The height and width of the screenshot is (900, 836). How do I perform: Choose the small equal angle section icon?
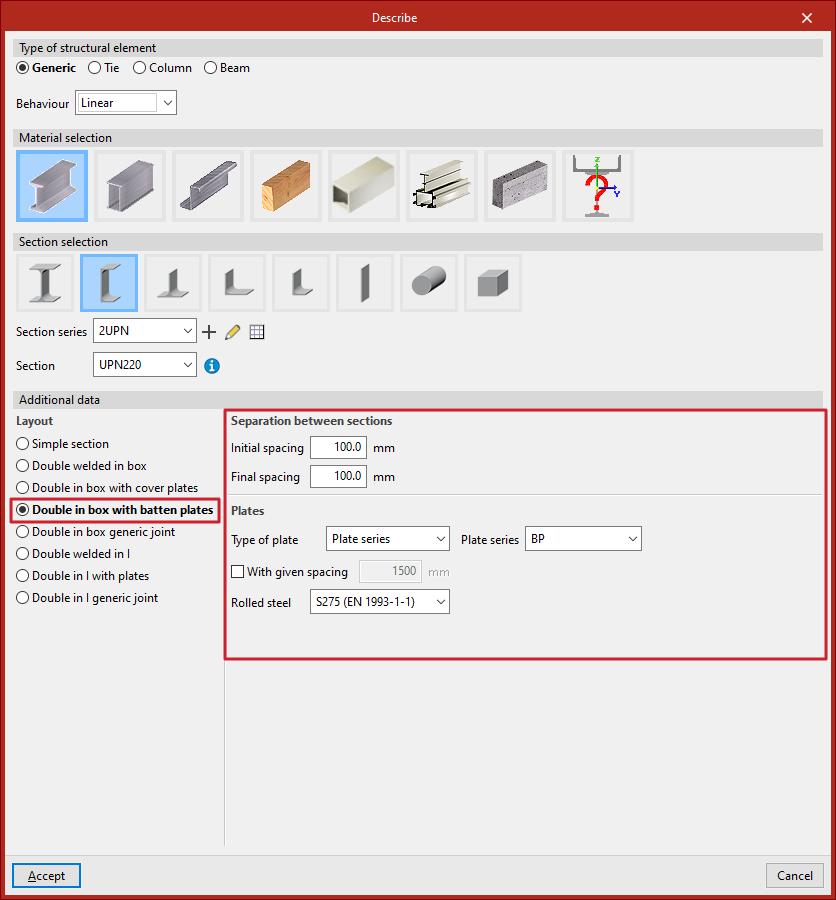click(301, 283)
